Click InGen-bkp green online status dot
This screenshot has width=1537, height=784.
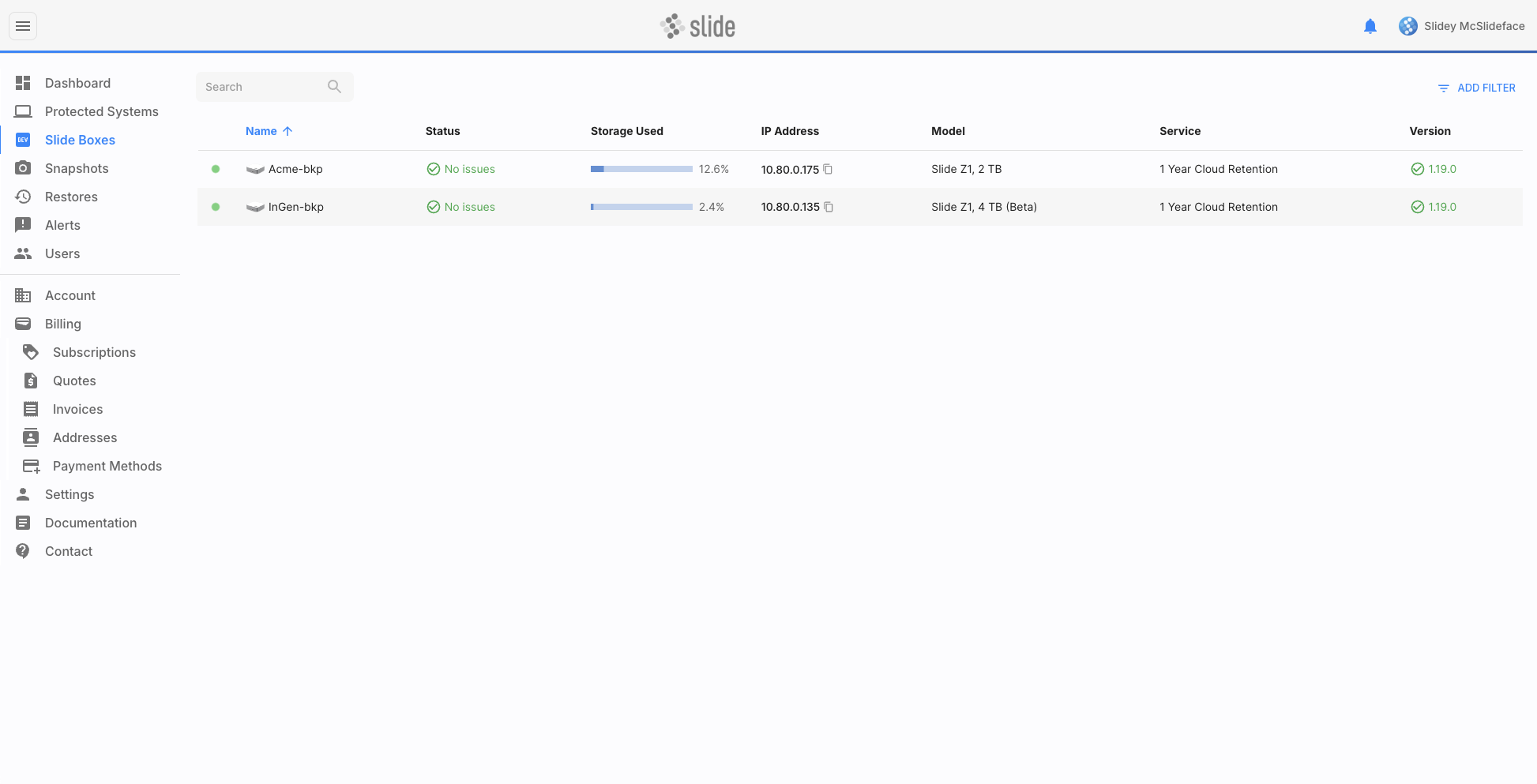click(x=216, y=207)
